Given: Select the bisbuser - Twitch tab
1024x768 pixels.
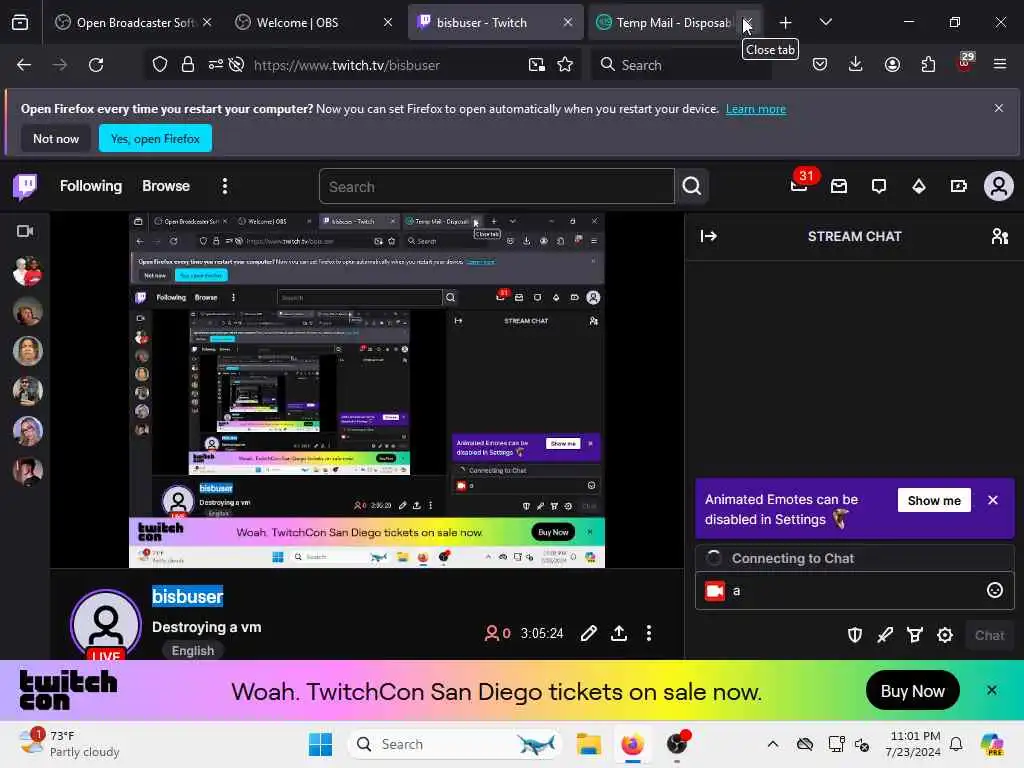Looking at the screenshot, I should [495, 22].
